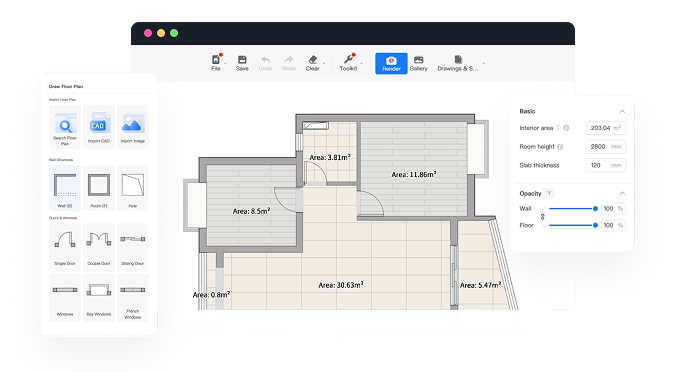Image resolution: width=680 pixels, height=372 pixels.
Task: Choose Import CAD option
Action: [99, 127]
